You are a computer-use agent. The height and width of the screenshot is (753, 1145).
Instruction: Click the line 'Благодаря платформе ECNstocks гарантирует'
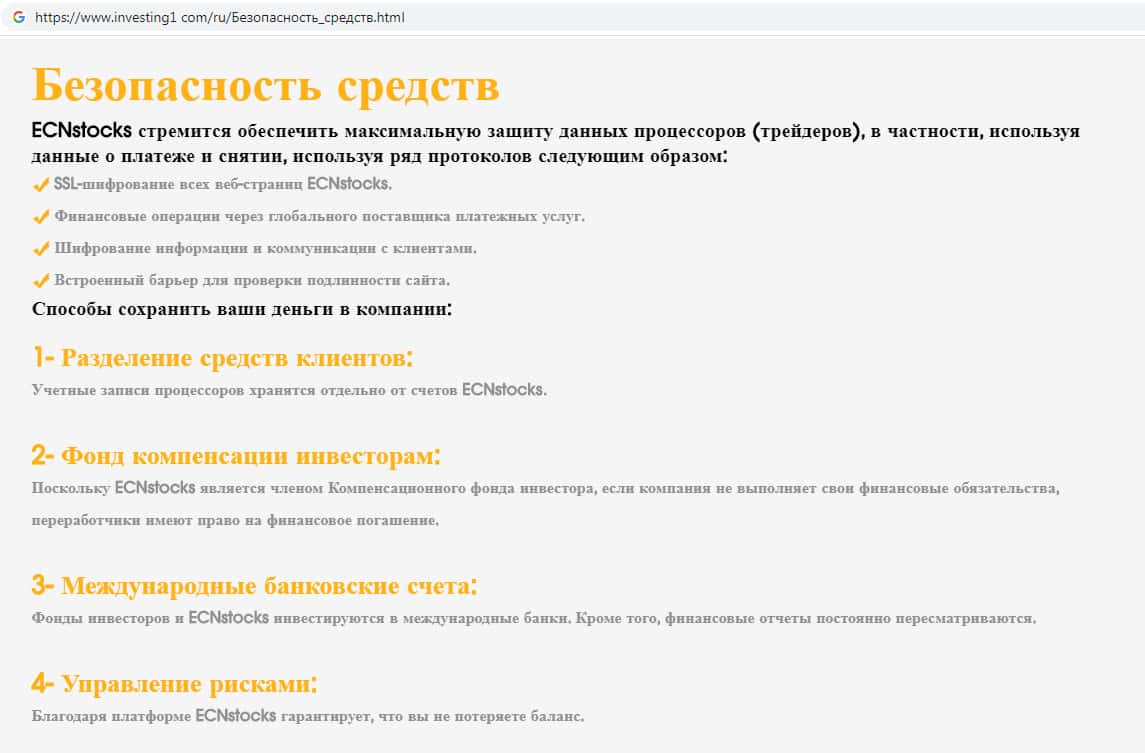307,716
